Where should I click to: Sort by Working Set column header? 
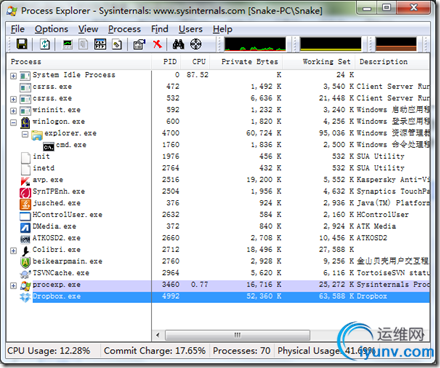tap(320, 62)
